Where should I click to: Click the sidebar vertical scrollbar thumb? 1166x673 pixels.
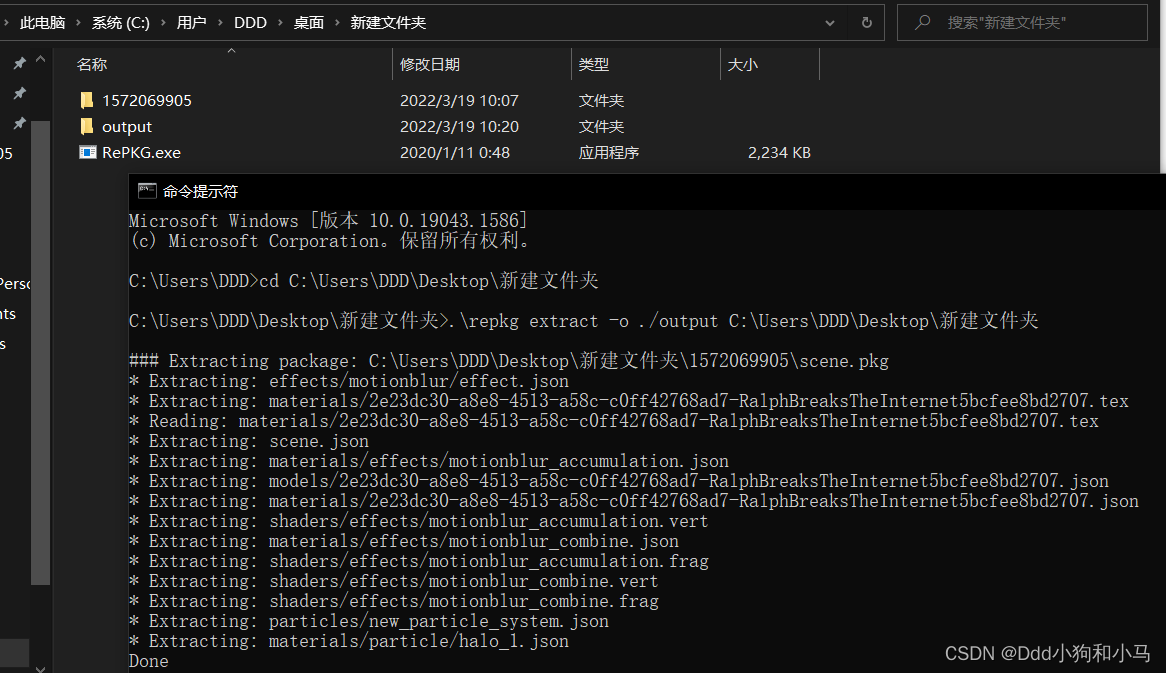[40, 353]
